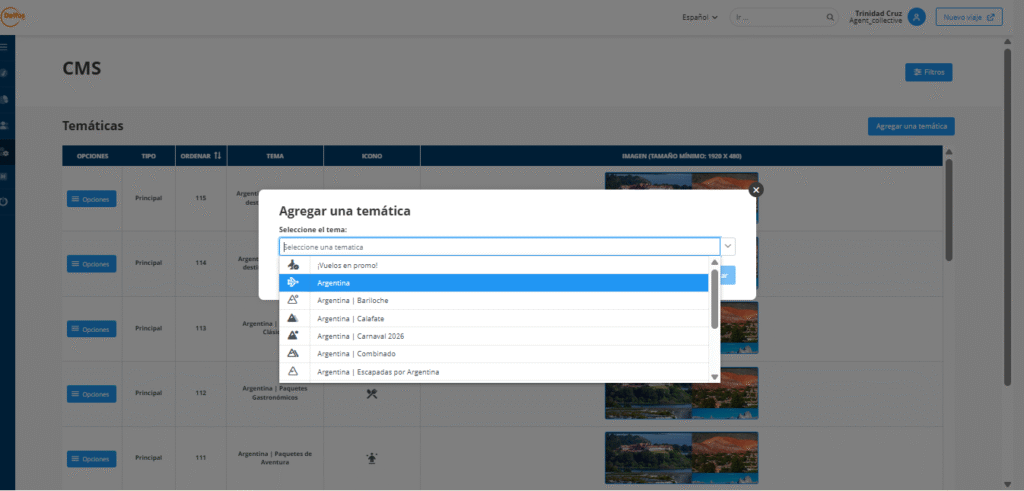1024x491 pixels.
Task: Click the user avatar icon for Trinidad Cruz
Action: (916, 17)
